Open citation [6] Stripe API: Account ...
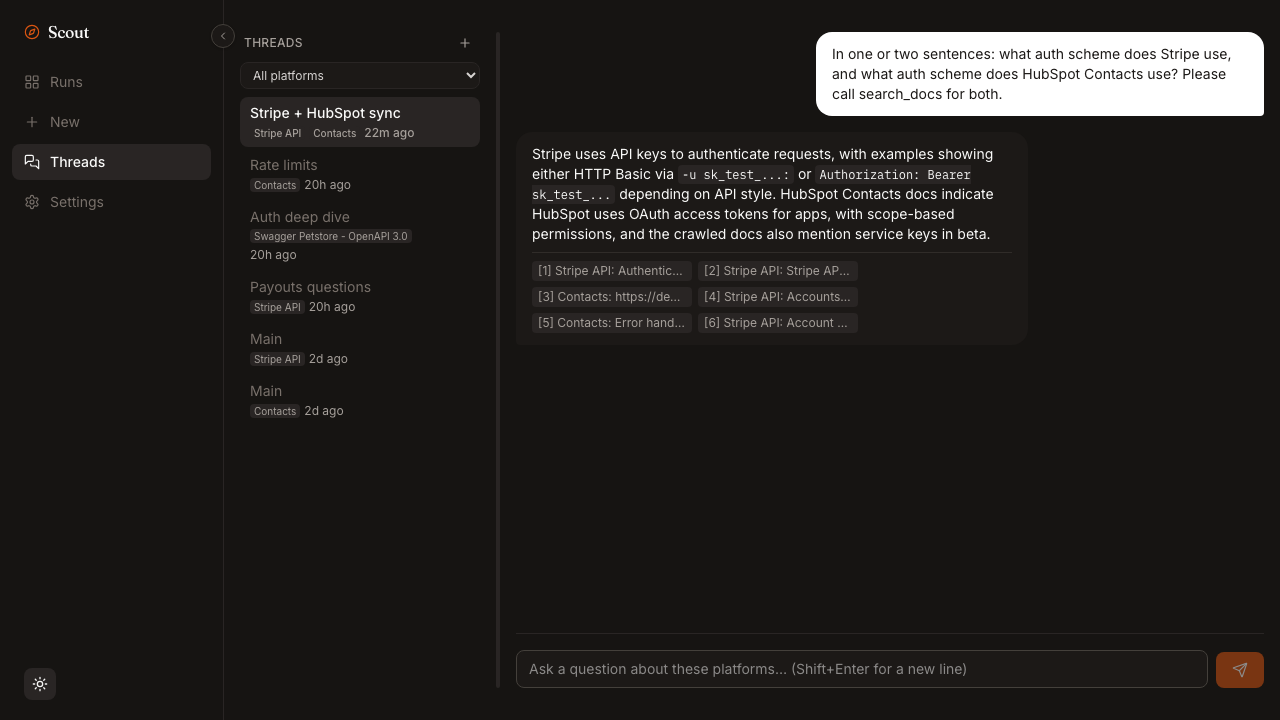The width and height of the screenshot is (1280, 720). point(778,323)
